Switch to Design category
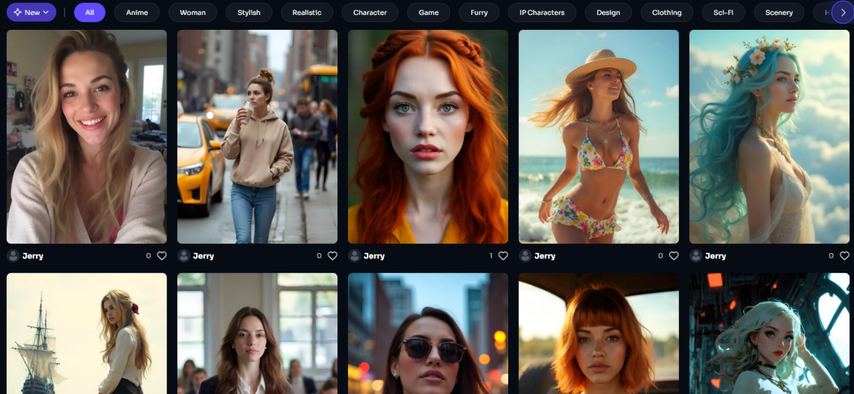 click(608, 12)
